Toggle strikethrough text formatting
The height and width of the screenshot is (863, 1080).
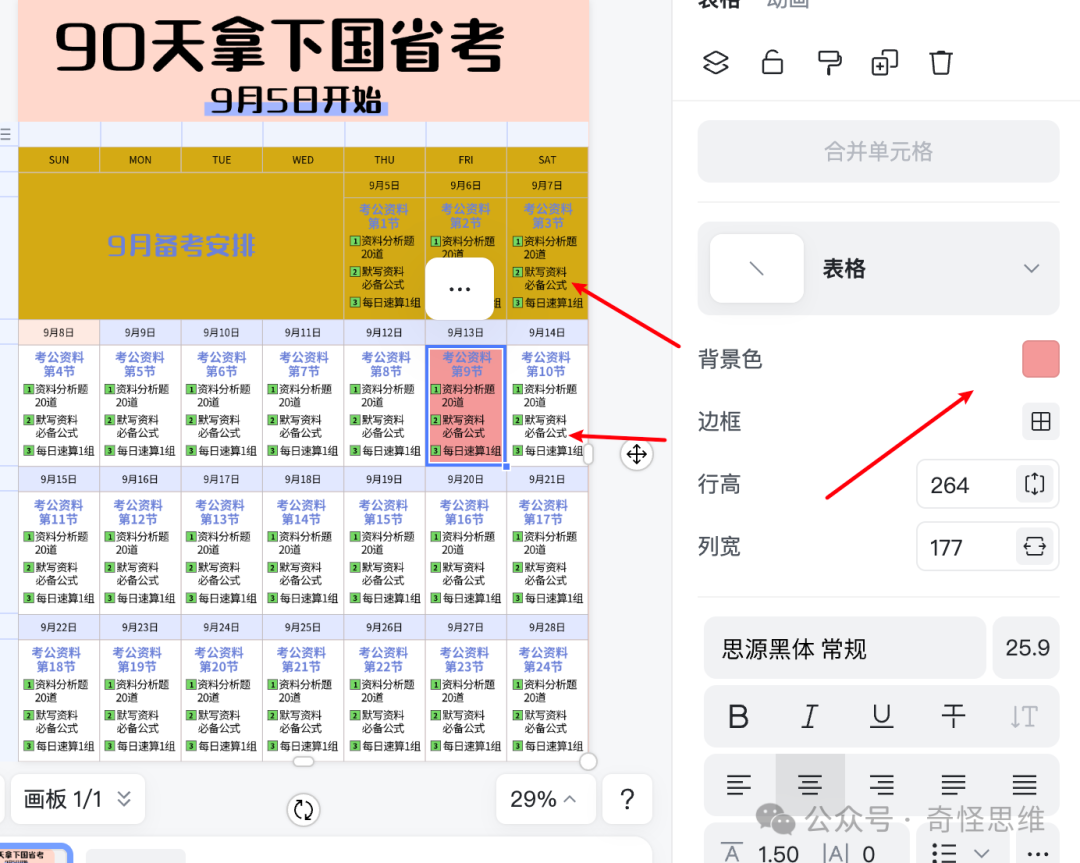coord(953,717)
